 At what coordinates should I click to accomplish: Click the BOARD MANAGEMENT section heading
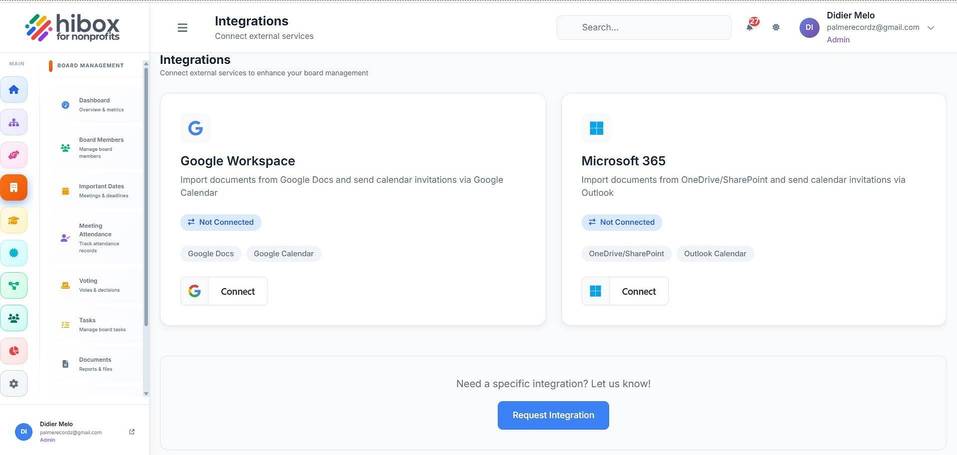tap(90, 65)
